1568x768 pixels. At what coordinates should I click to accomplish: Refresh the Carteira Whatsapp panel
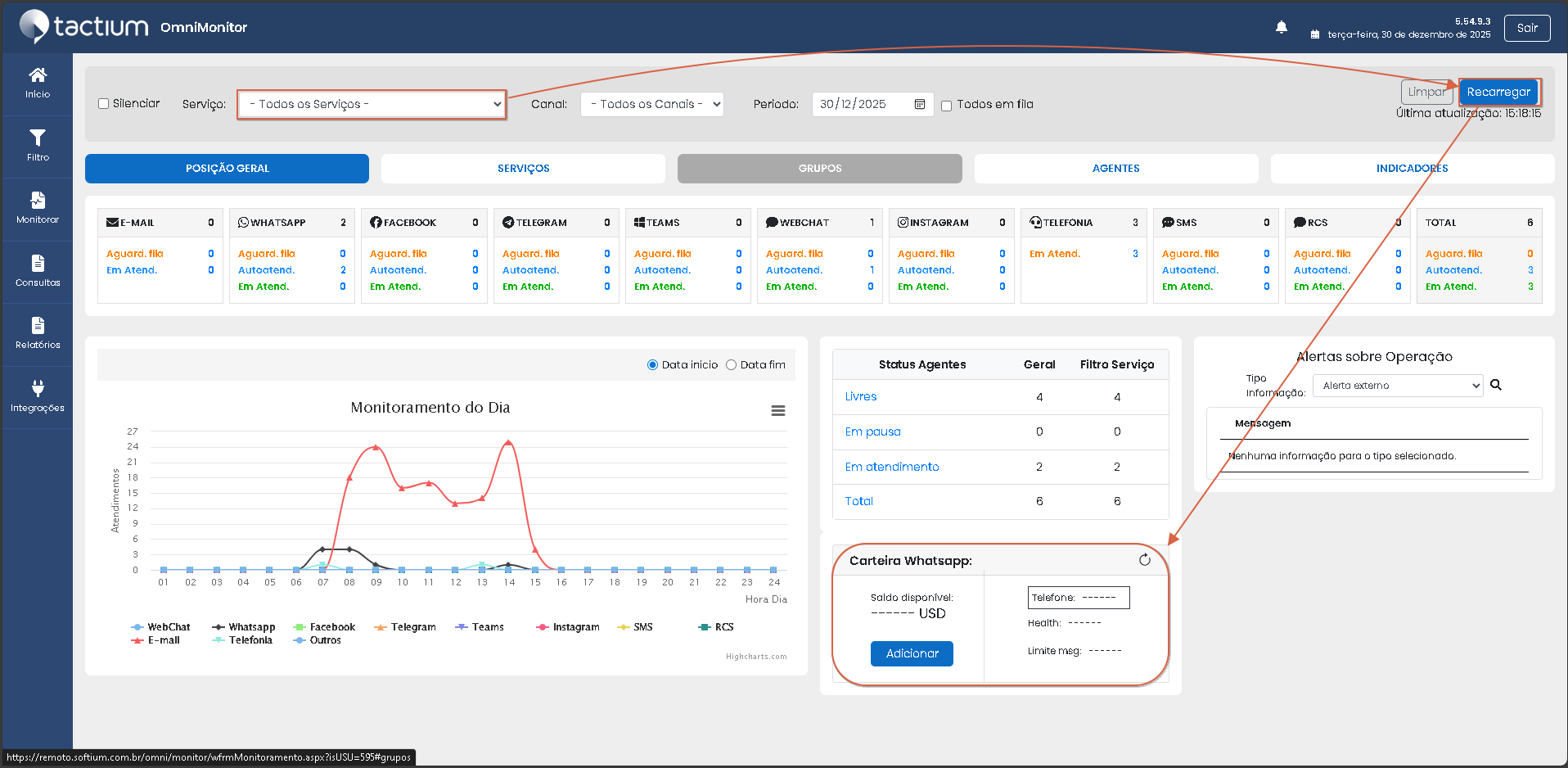tap(1144, 560)
